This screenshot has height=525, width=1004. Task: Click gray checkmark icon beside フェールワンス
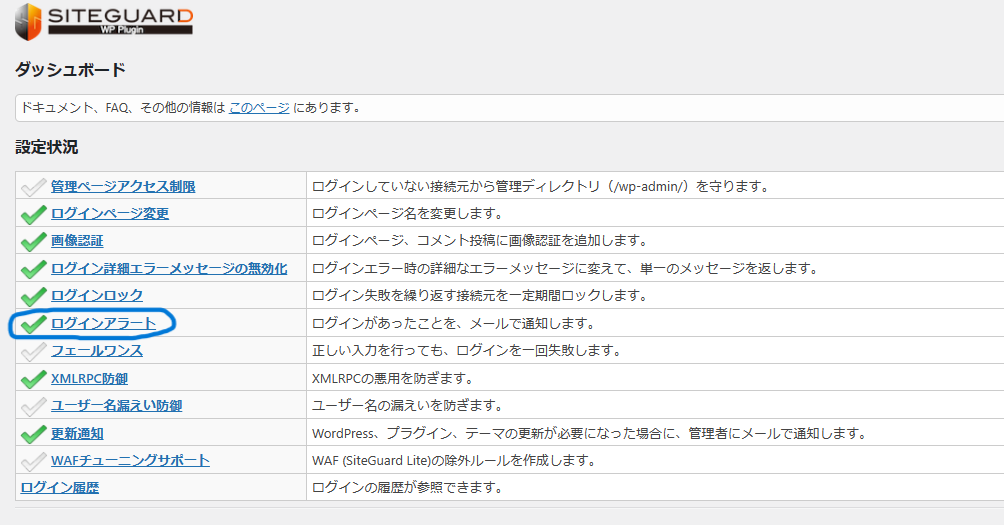(x=33, y=351)
